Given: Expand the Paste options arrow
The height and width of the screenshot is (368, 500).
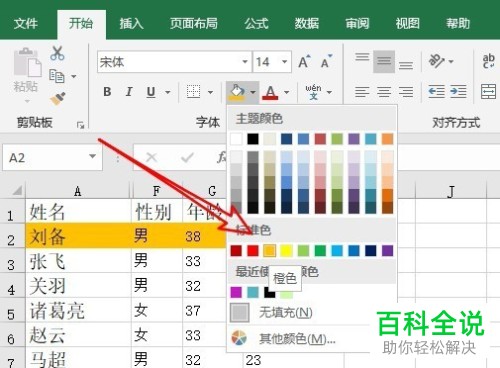Looking at the screenshot, I should 27,101.
